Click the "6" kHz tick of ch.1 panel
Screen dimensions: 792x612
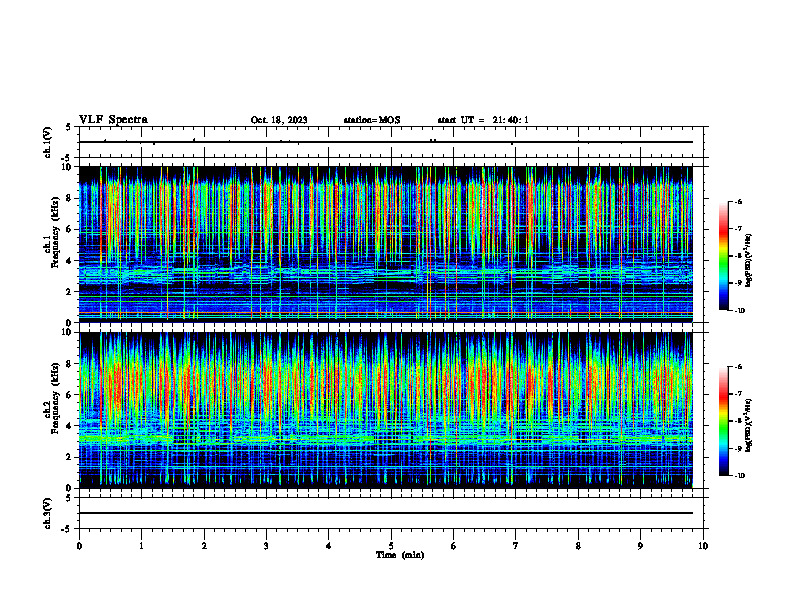click(x=71, y=229)
